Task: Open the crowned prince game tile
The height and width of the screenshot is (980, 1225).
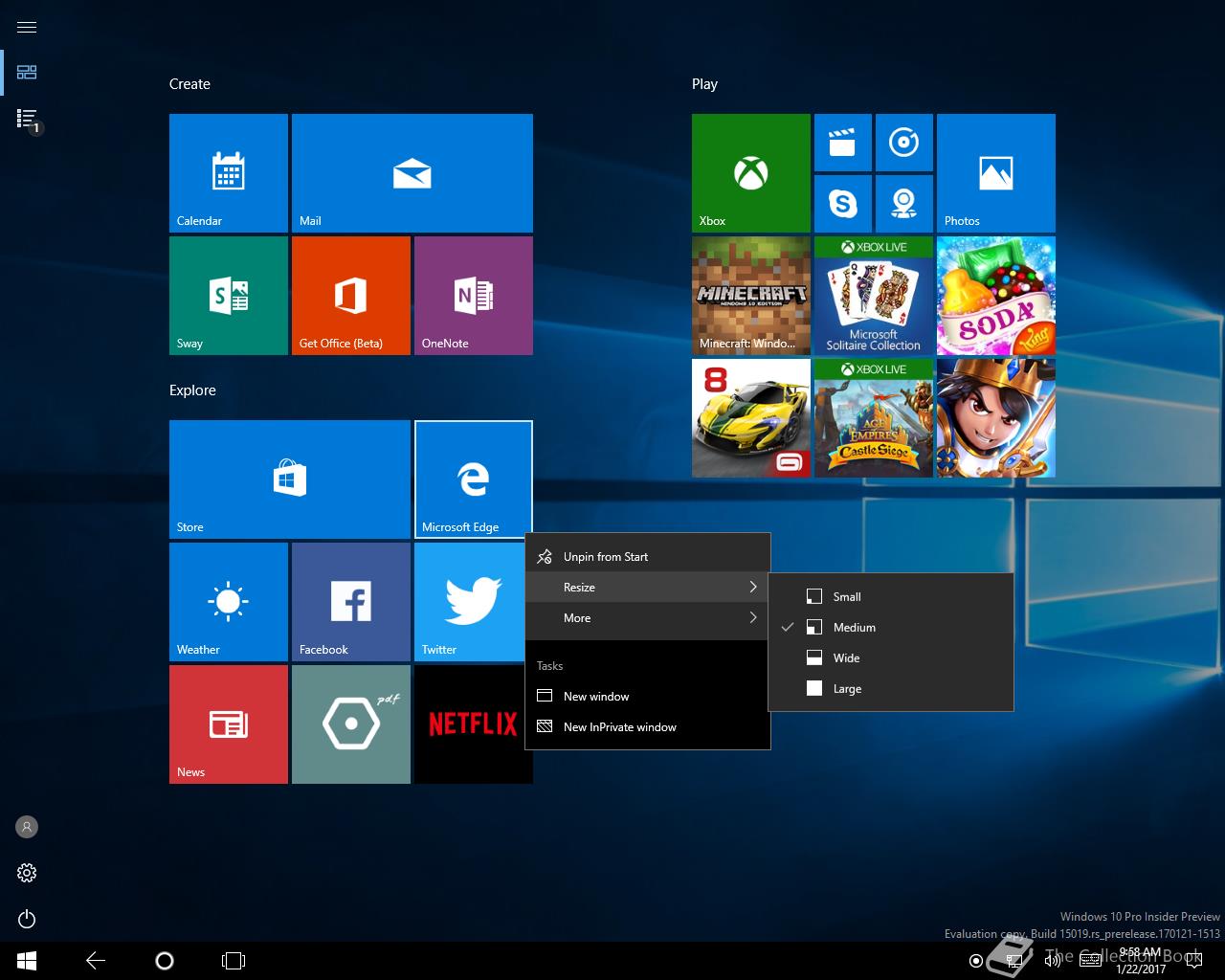Action: click(996, 418)
